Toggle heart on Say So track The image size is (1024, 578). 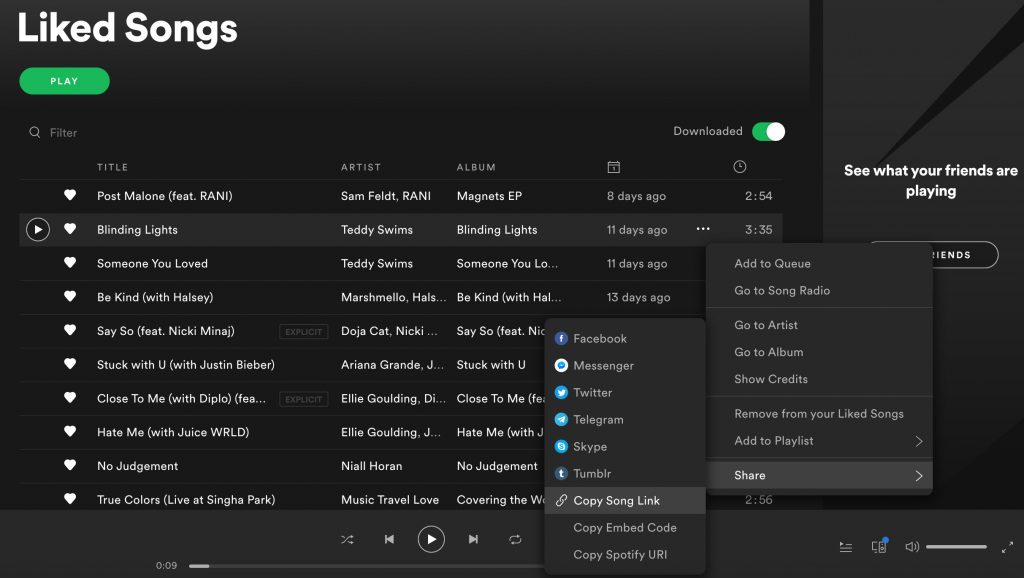[70, 330]
